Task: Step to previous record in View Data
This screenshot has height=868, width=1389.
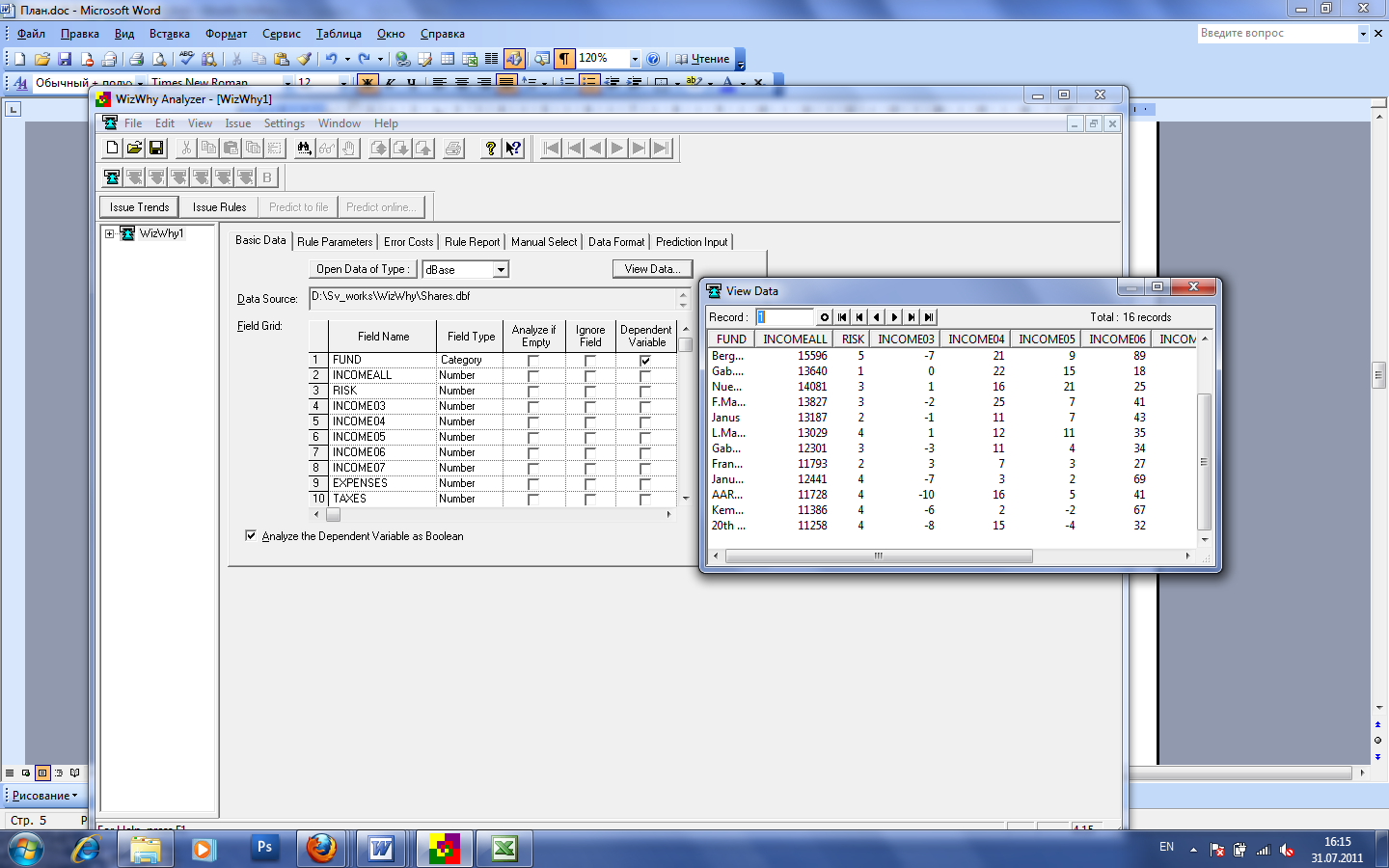Action: tap(877, 317)
